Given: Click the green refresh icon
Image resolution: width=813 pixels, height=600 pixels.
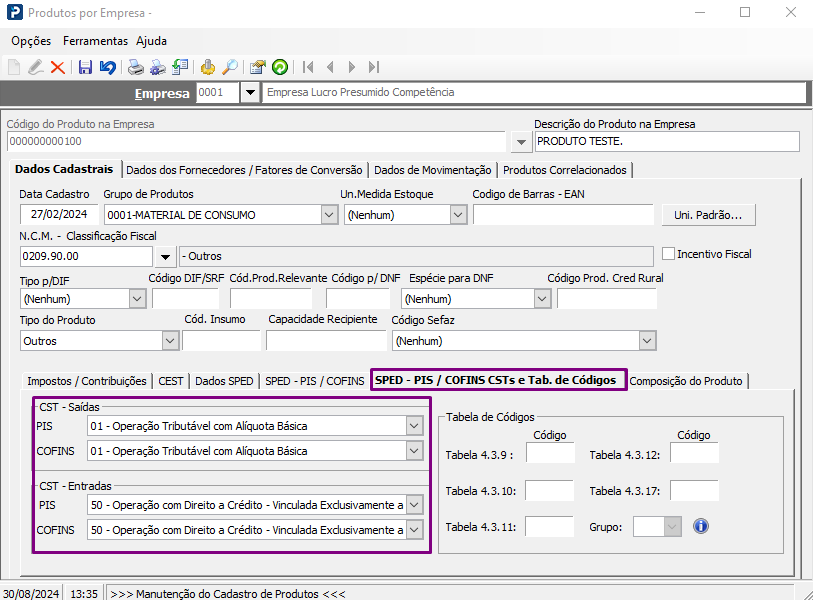Looking at the screenshot, I should tap(280, 67).
